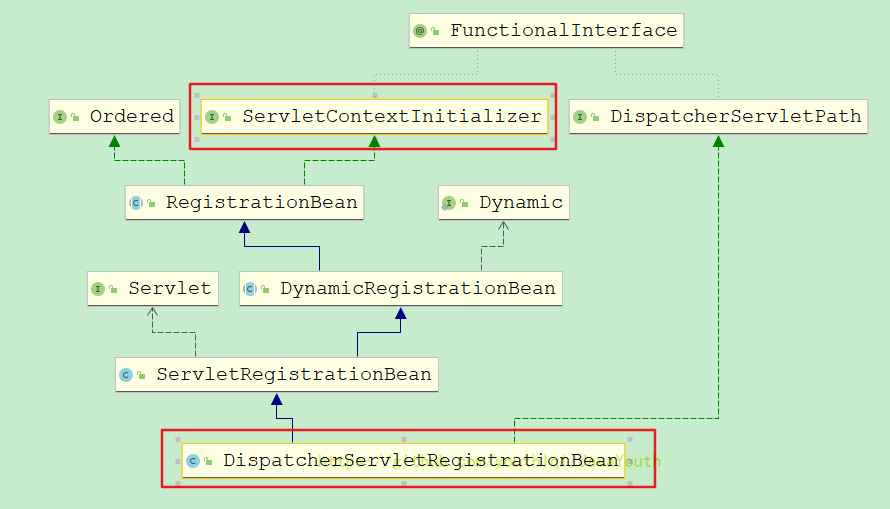This screenshot has height=509, width=890.
Task: Click the abstract class icon beside DynamicRegistrationBean
Action: pyautogui.click(x=250, y=289)
